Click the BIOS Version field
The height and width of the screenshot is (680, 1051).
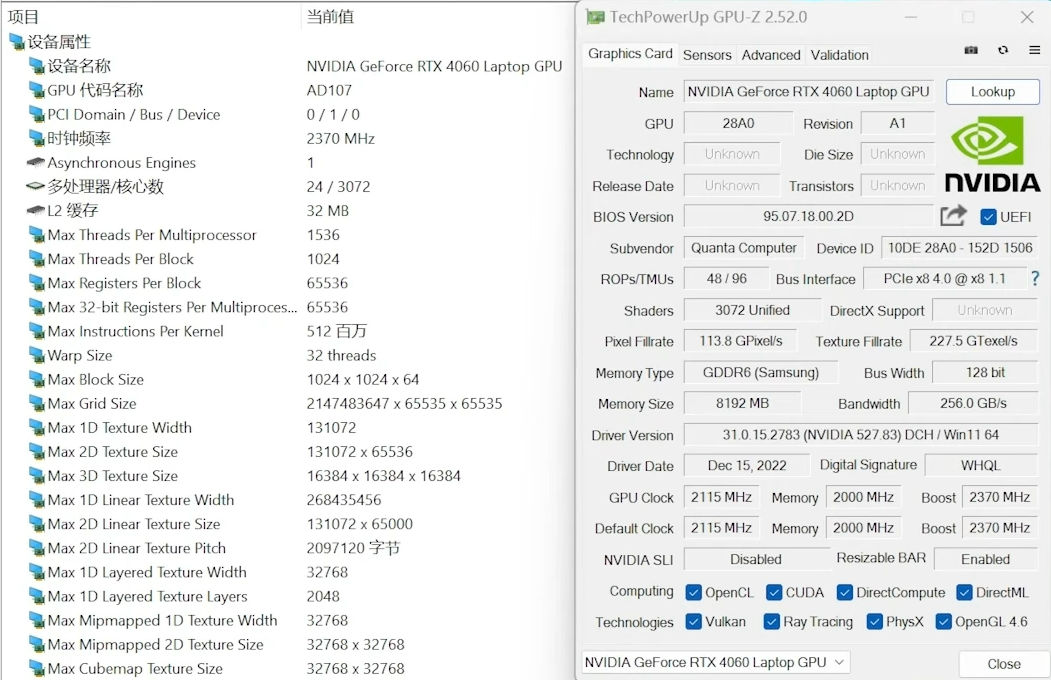pos(808,217)
